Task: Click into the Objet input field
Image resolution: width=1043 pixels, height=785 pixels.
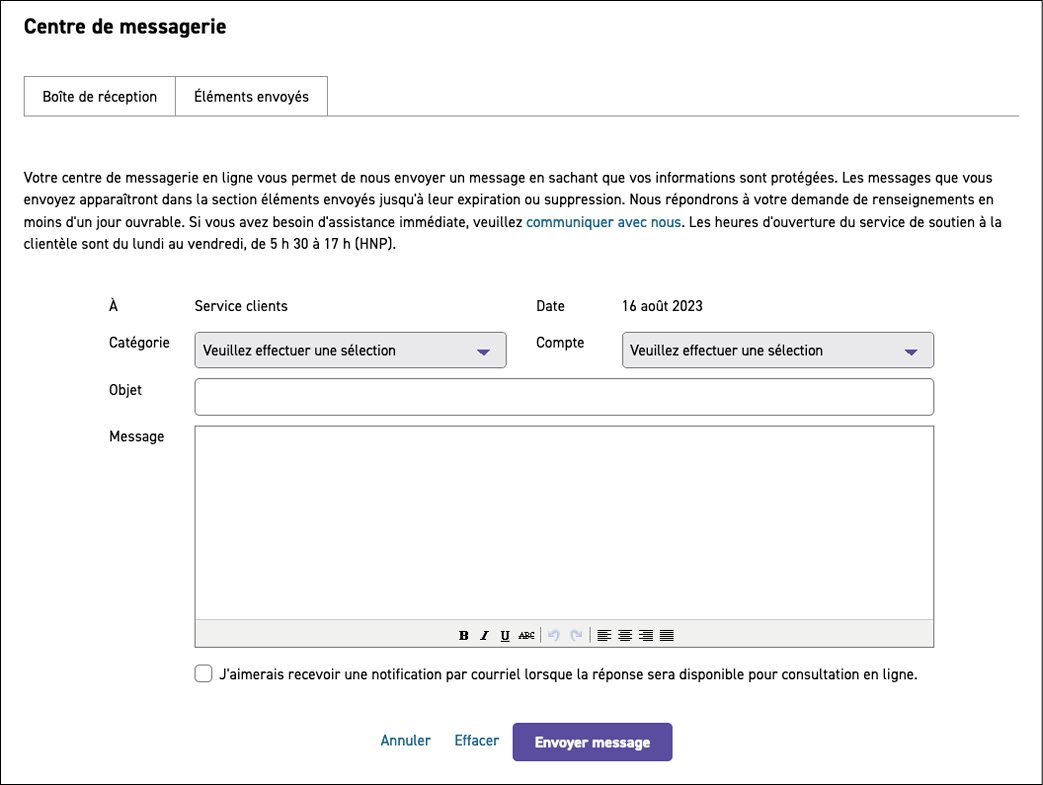Action: (564, 397)
